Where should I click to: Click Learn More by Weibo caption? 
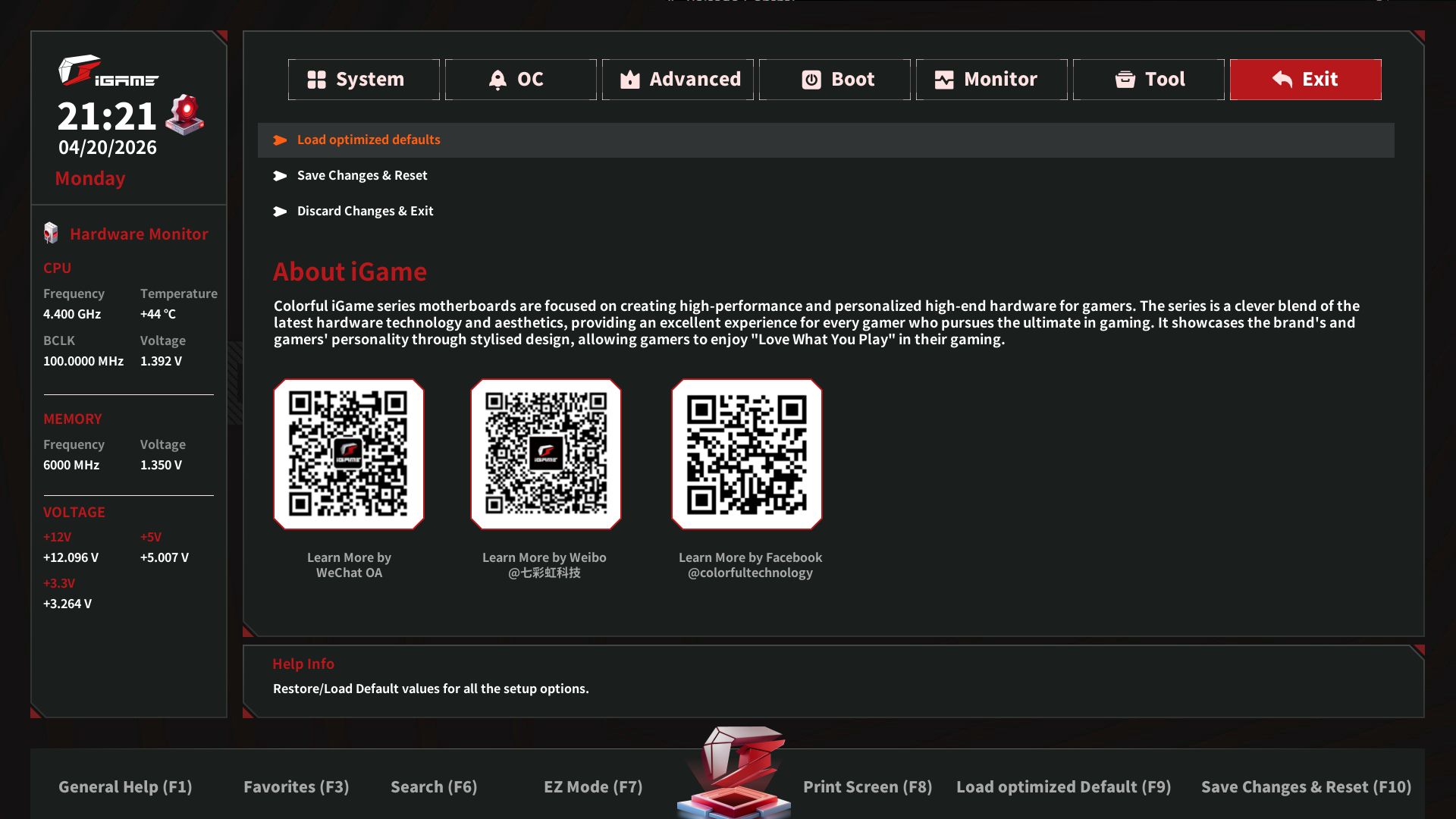(544, 565)
